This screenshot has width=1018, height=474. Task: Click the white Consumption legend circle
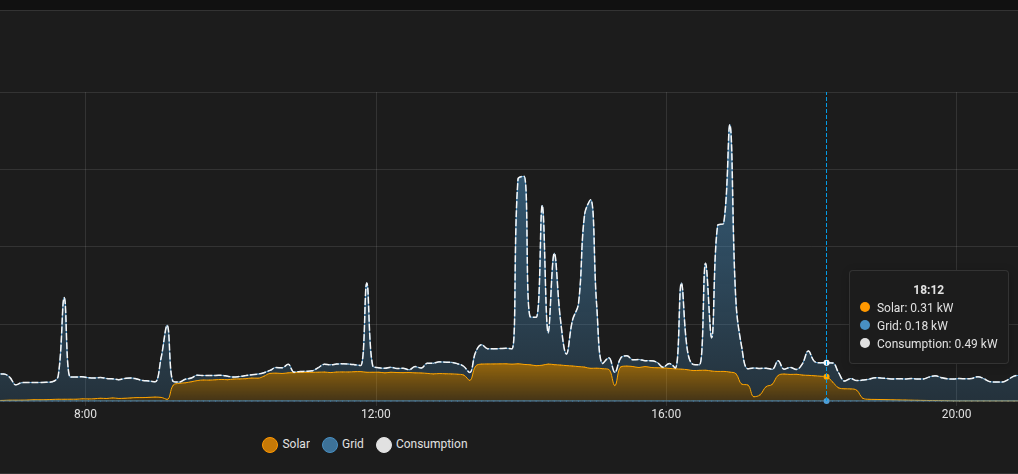pos(384,444)
